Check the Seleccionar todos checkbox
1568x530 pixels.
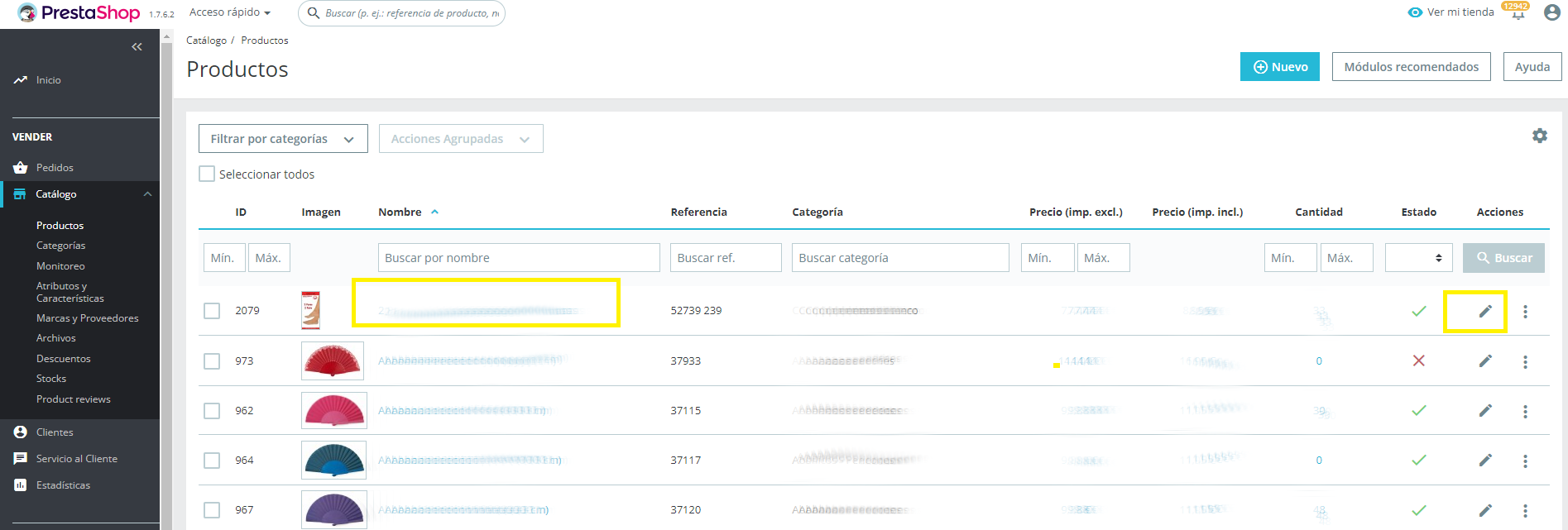coord(207,174)
